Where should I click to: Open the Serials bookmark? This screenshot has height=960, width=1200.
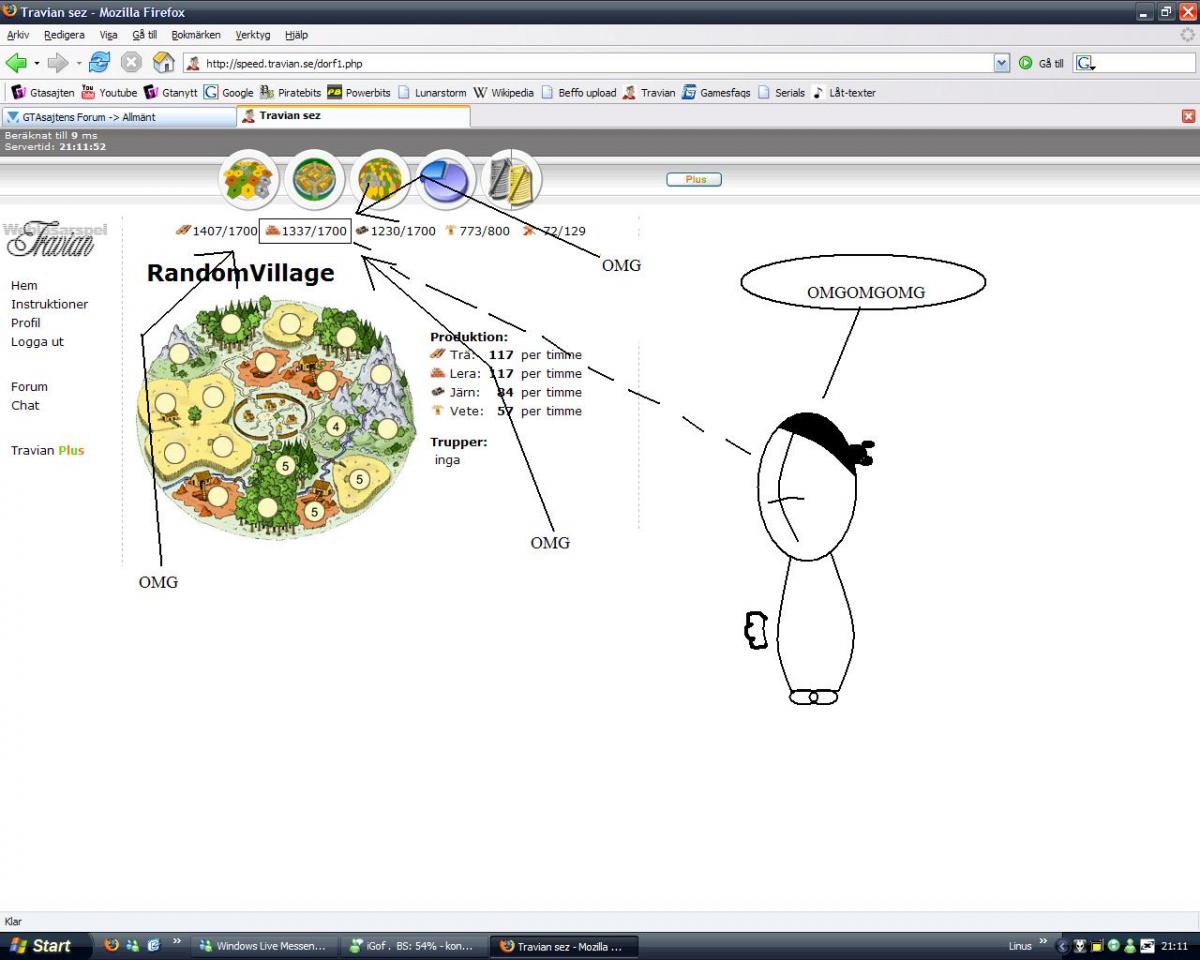[x=781, y=93]
